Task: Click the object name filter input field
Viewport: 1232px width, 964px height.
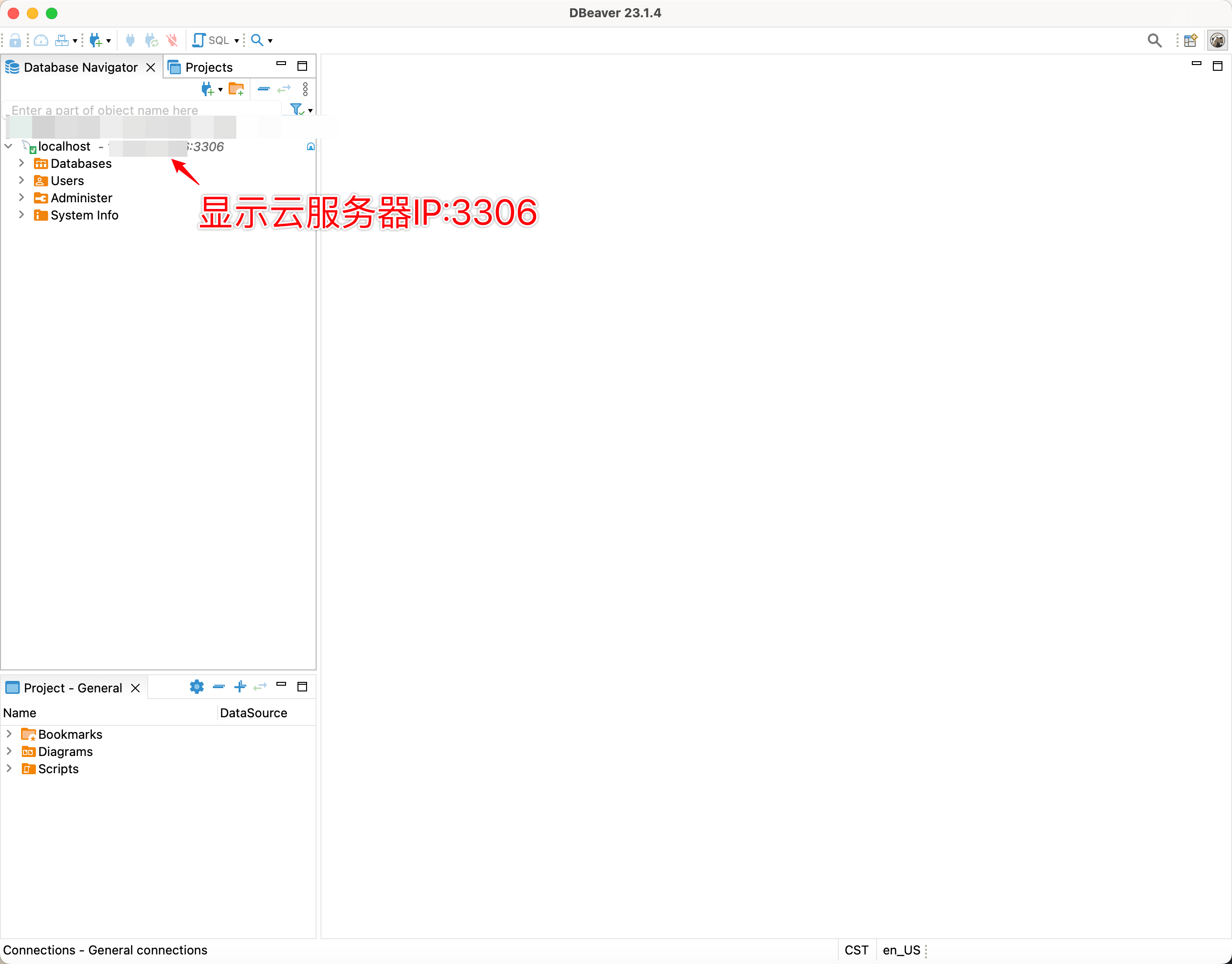Action: click(141, 110)
